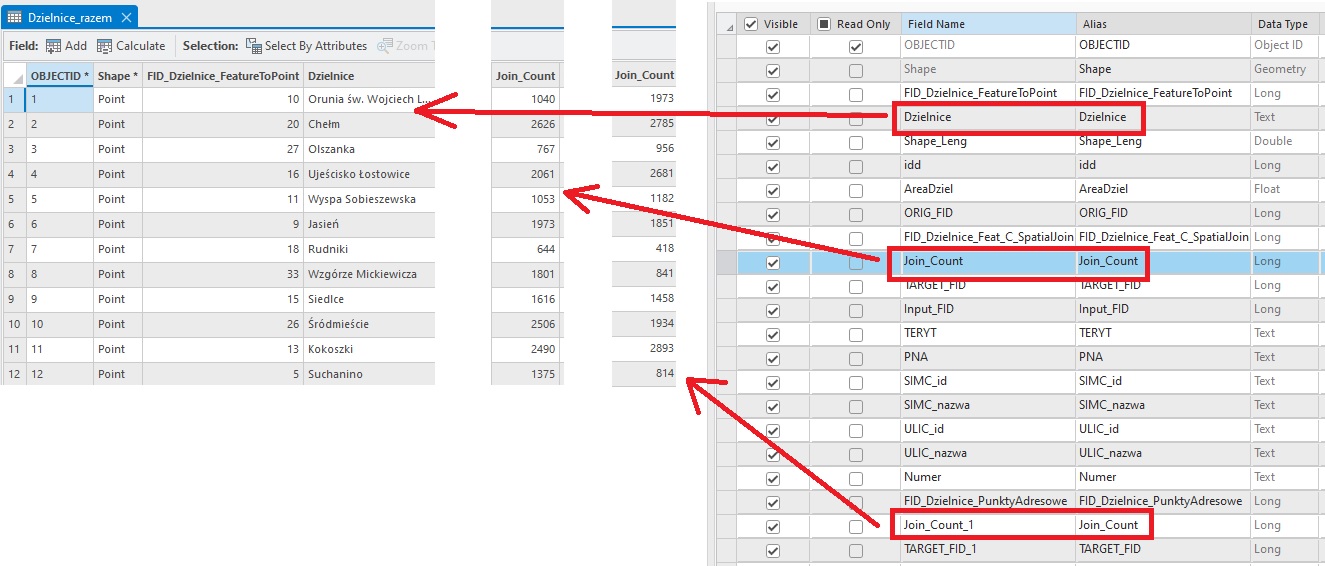The image size is (1325, 566).
Task: Sort by the Dzielnice column header
Action: [368, 75]
